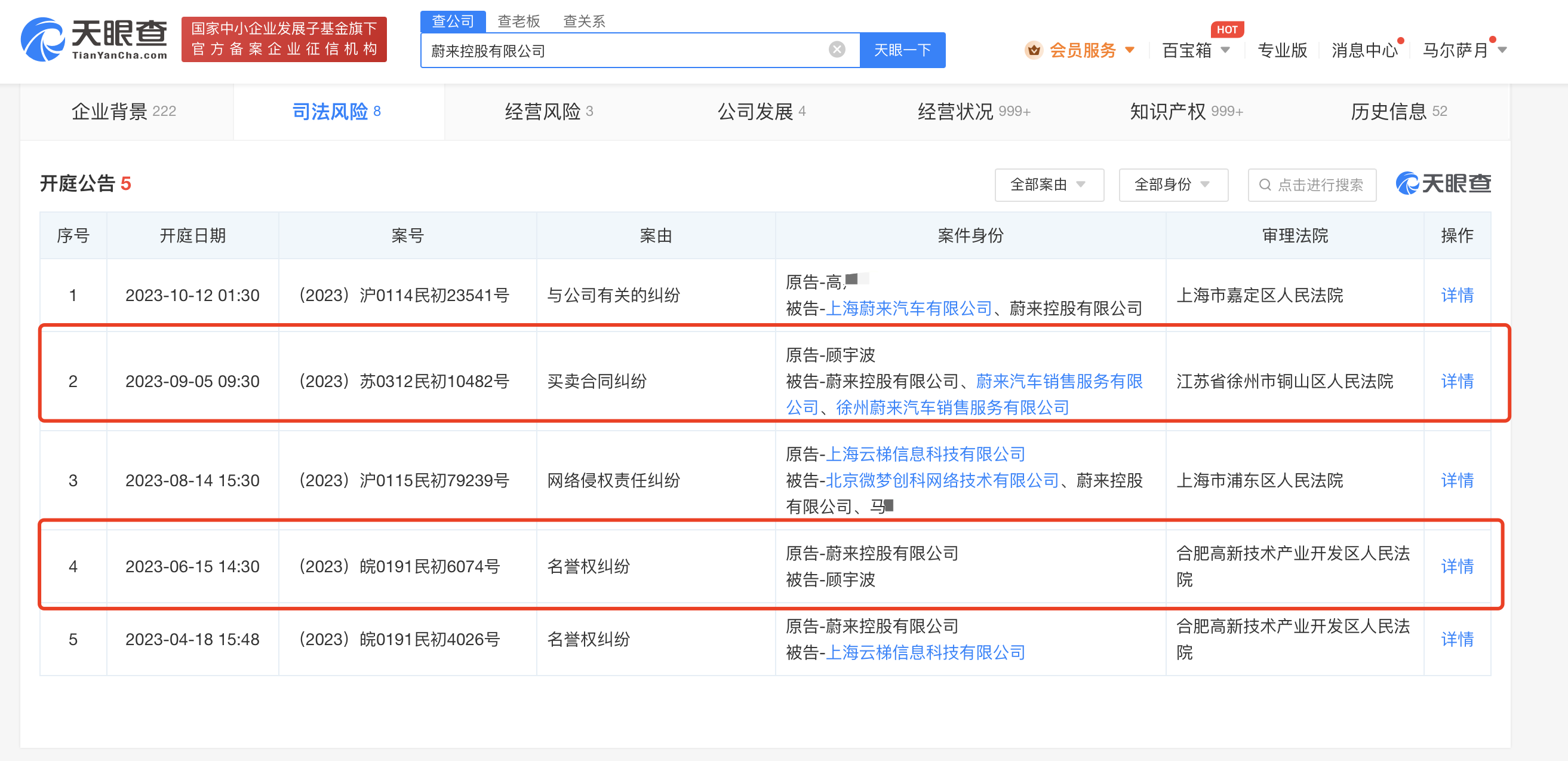This screenshot has width=1568, height=761.
Task: Open the 历史信息 tab
Action: point(1398,112)
